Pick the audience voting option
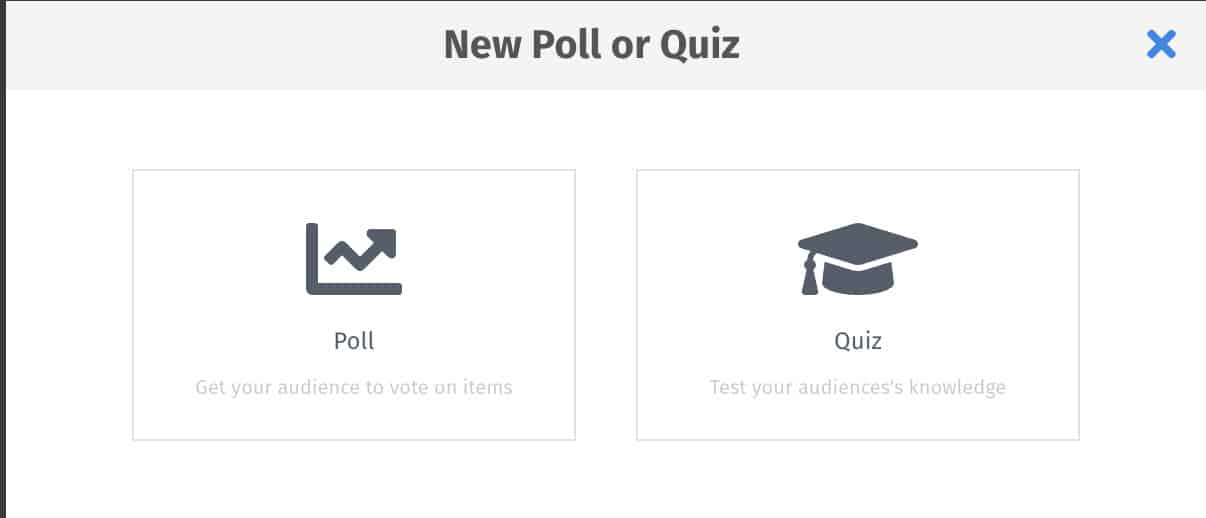 point(354,305)
